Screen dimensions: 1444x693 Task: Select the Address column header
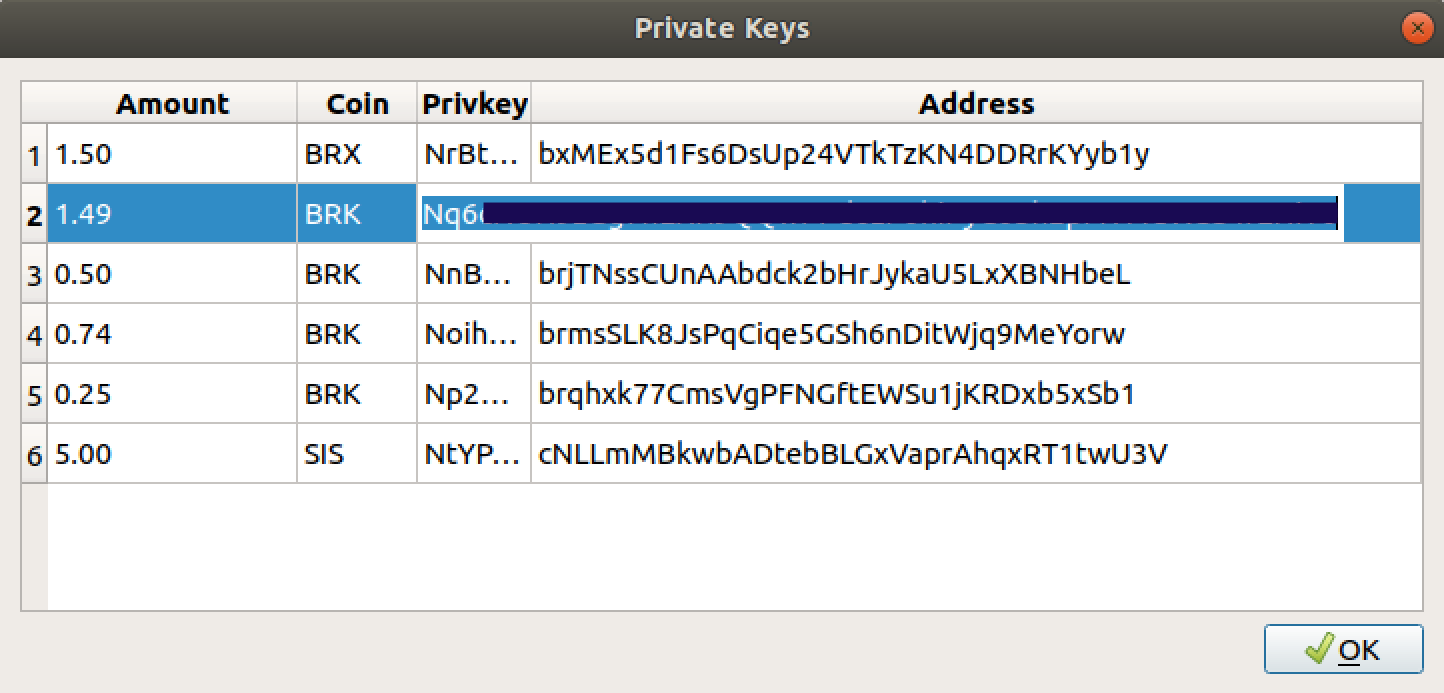tap(976, 103)
